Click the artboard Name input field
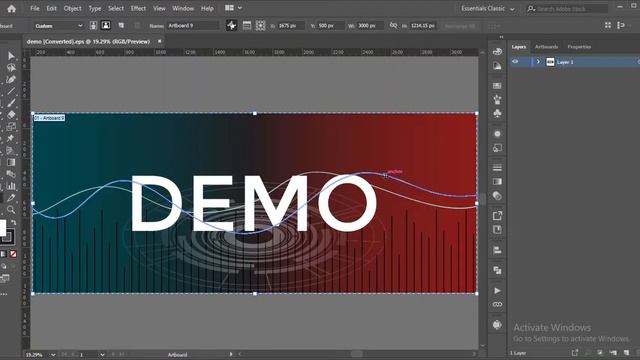 [x=193, y=25]
